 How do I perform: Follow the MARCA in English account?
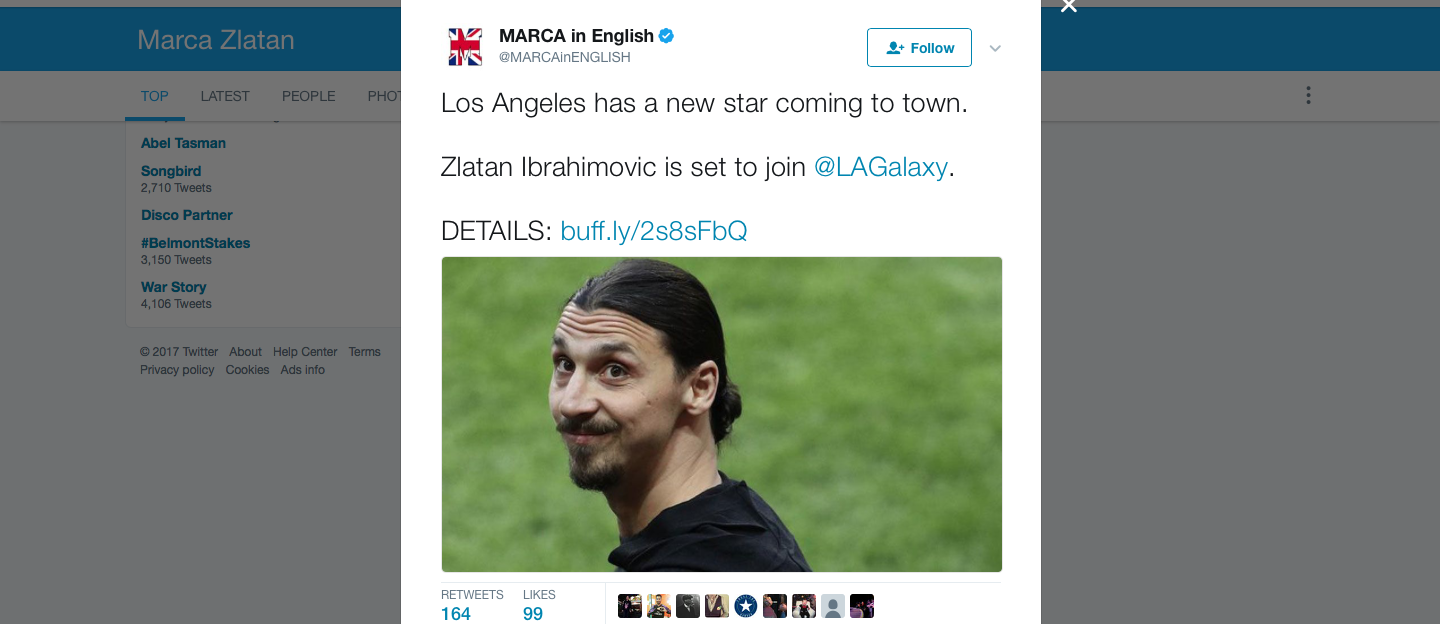[919, 48]
